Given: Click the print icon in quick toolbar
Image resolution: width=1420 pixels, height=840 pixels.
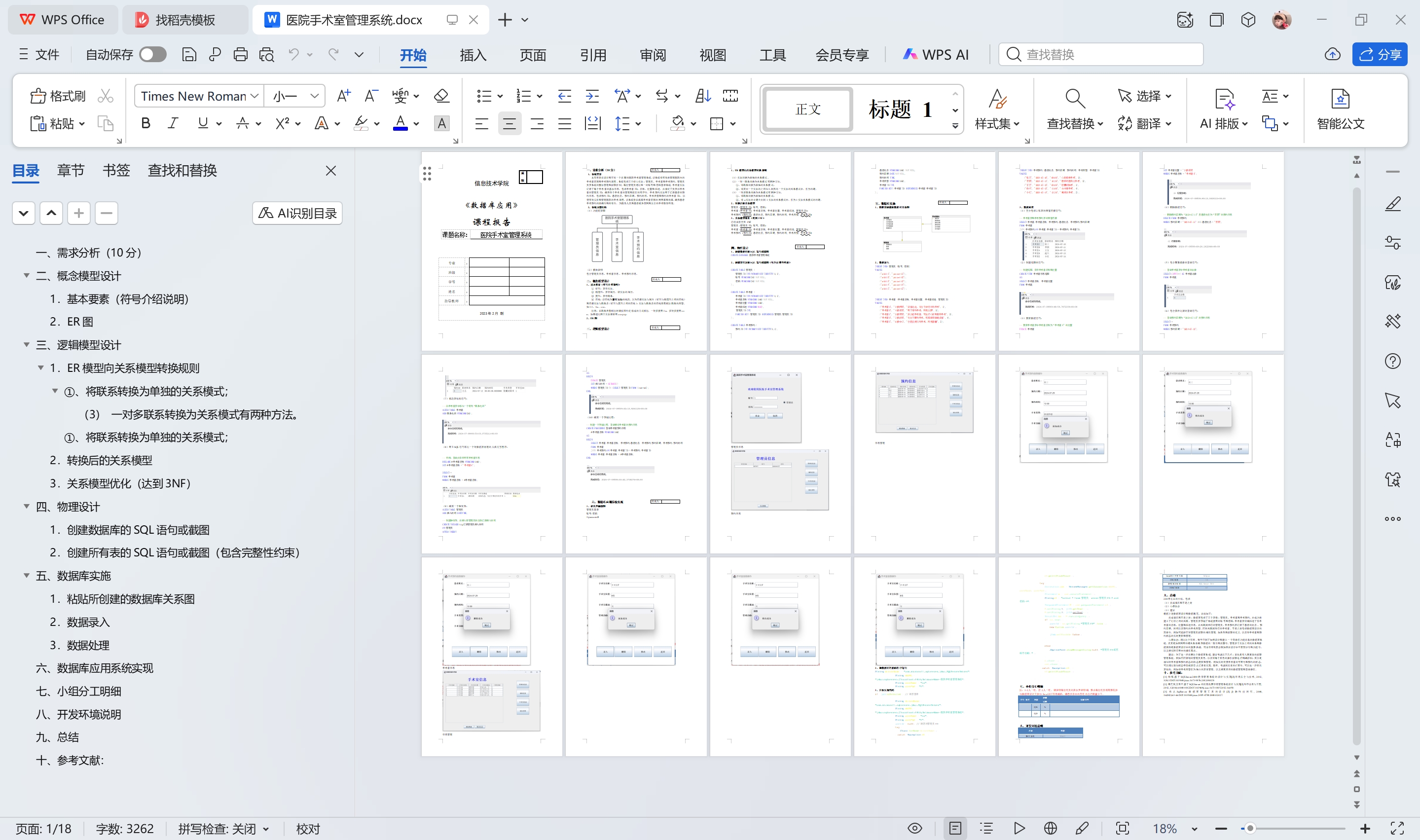Looking at the screenshot, I should [241, 54].
